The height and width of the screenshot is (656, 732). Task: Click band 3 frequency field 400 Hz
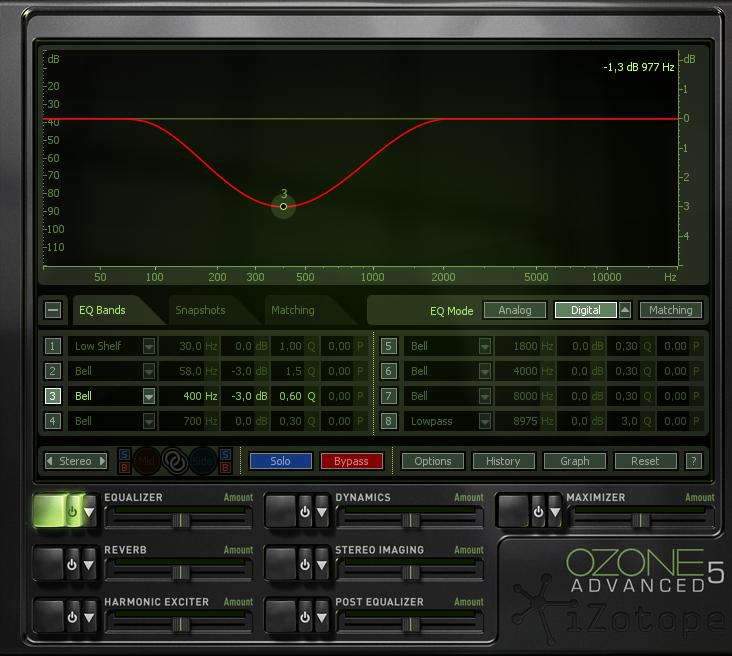point(189,396)
